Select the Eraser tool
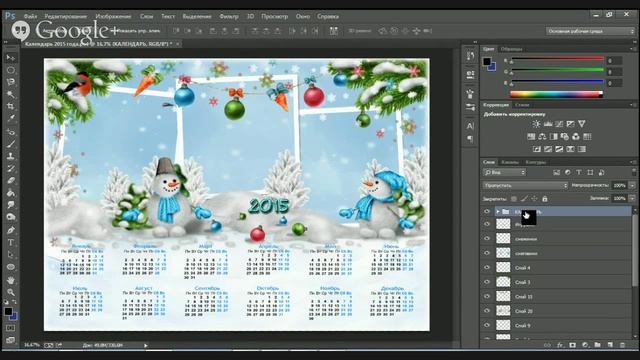640x360 pixels. coord(11,180)
